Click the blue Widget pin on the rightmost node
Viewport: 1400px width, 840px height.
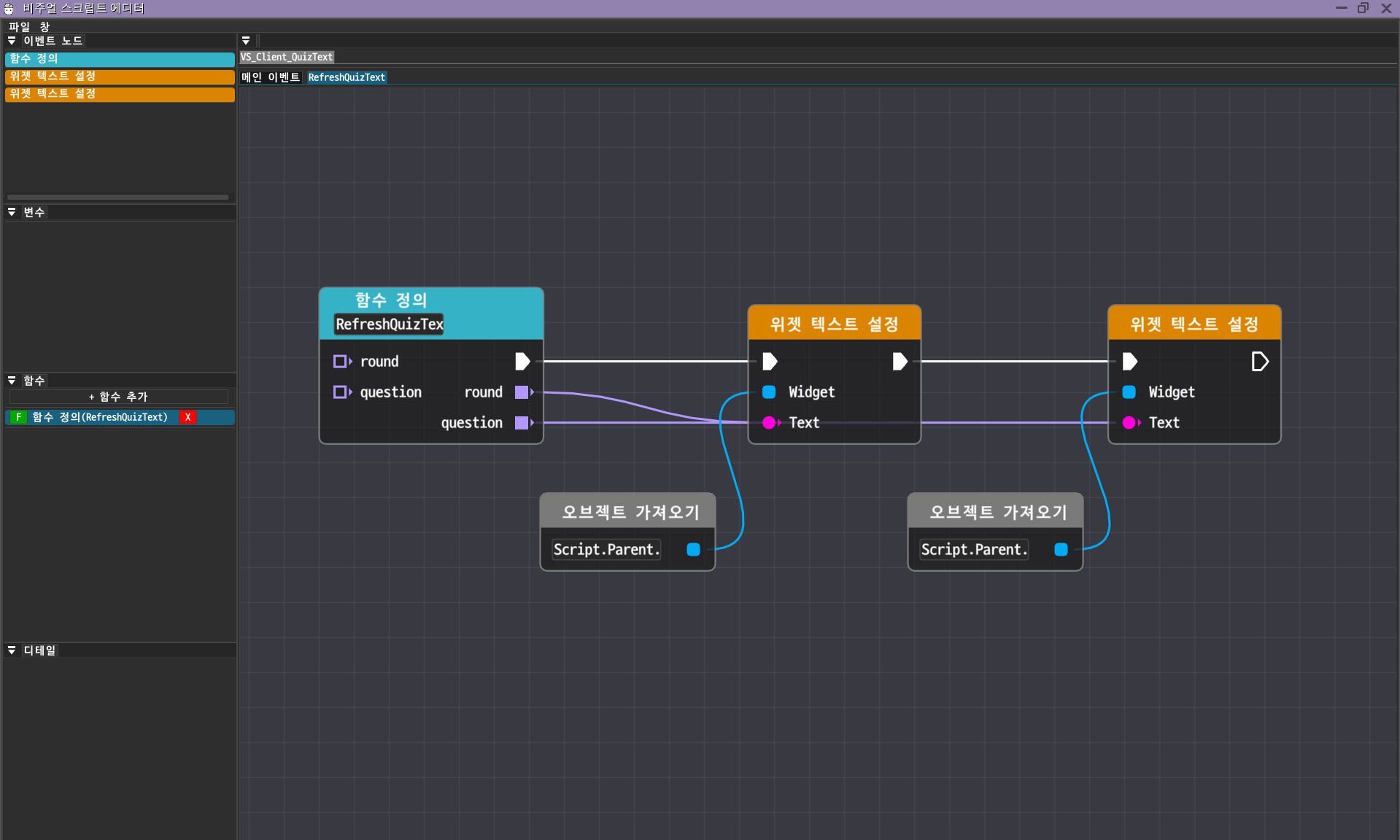[x=1129, y=392]
